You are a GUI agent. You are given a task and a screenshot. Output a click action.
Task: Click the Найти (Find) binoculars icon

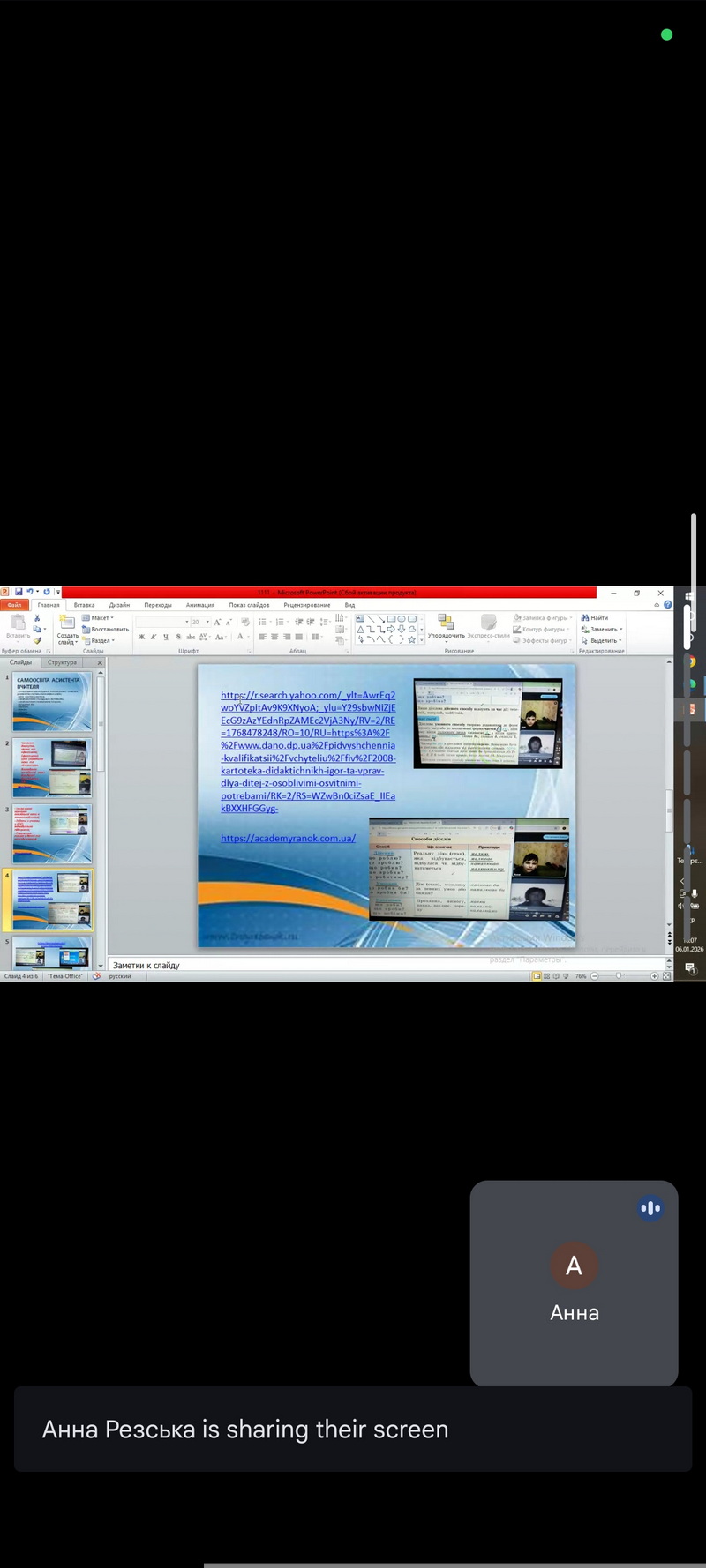point(585,617)
